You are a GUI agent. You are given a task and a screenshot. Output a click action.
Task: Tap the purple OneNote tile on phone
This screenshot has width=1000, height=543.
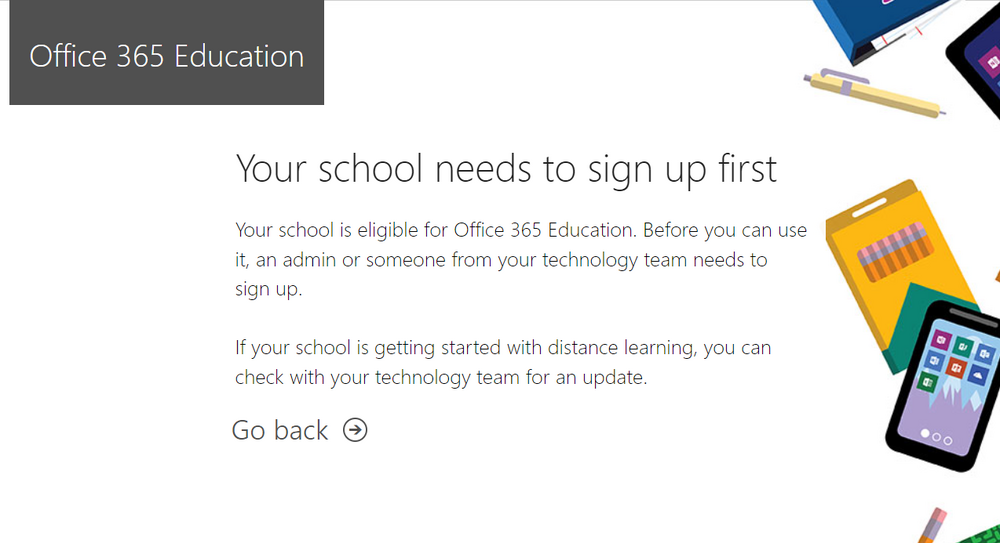tap(941, 340)
